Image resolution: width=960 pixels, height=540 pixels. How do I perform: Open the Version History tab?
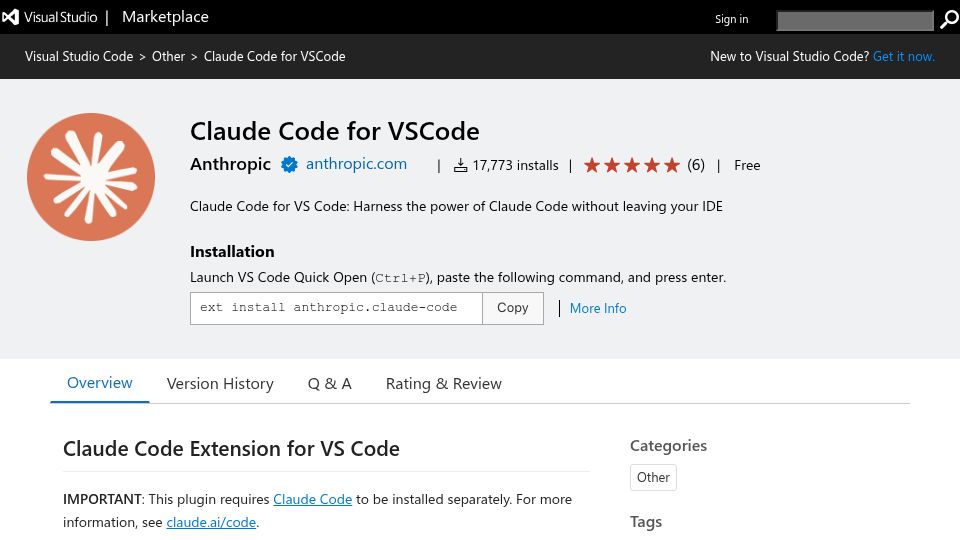point(220,384)
